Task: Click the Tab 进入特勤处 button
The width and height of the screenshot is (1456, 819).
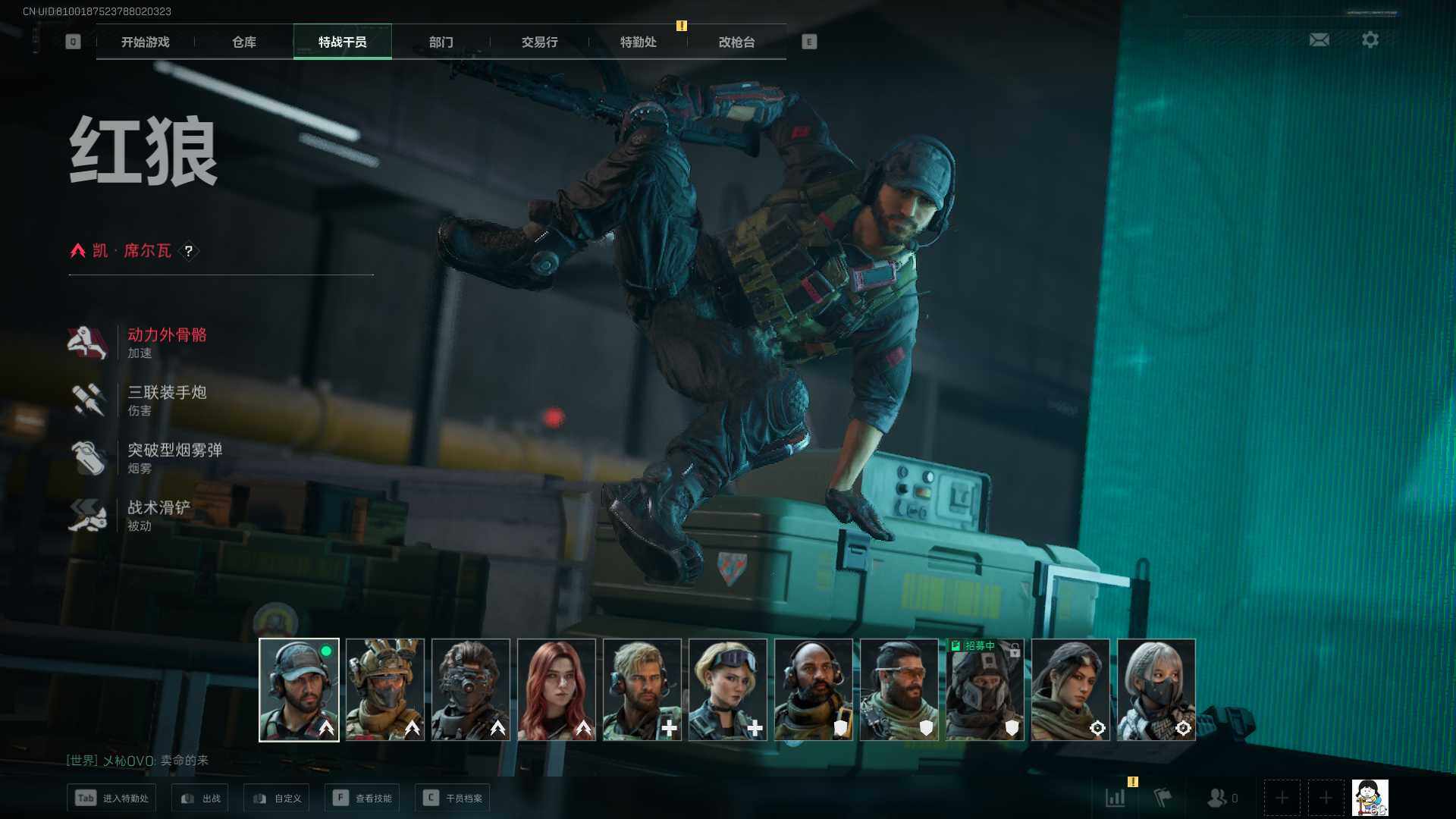Action: tap(111, 798)
